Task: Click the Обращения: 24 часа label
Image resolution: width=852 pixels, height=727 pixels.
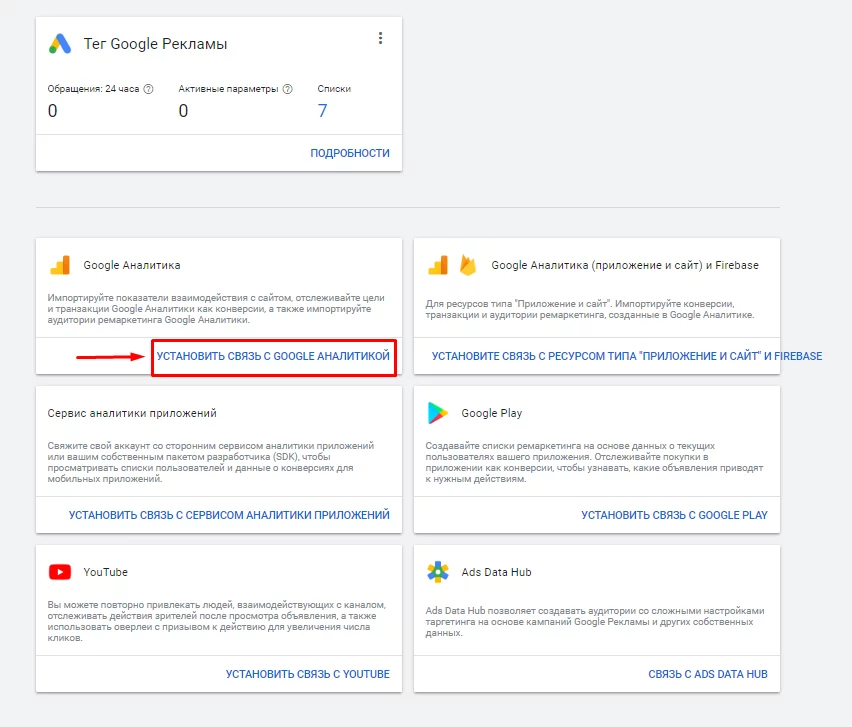Action: (x=93, y=89)
